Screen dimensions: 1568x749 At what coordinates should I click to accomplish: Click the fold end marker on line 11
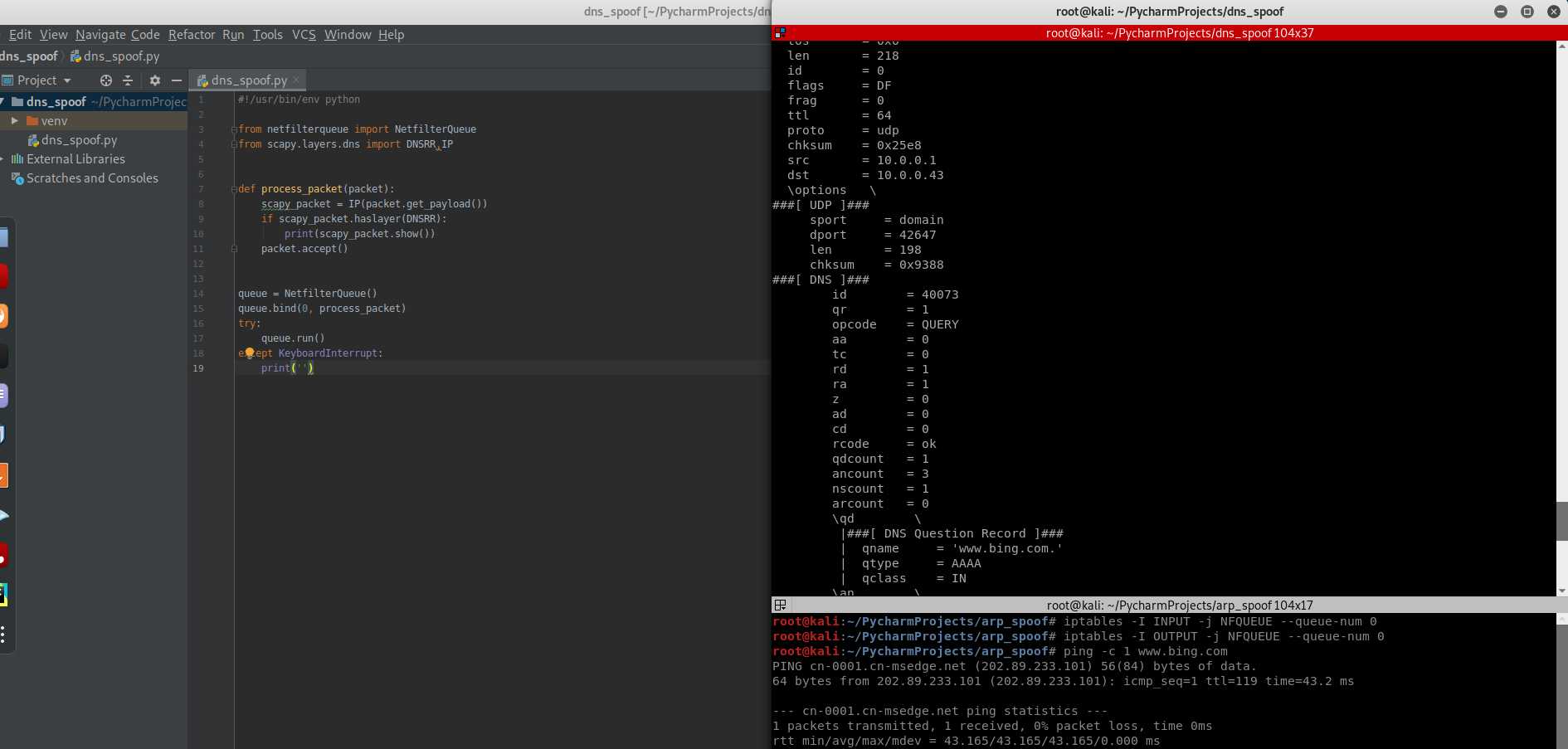234,249
